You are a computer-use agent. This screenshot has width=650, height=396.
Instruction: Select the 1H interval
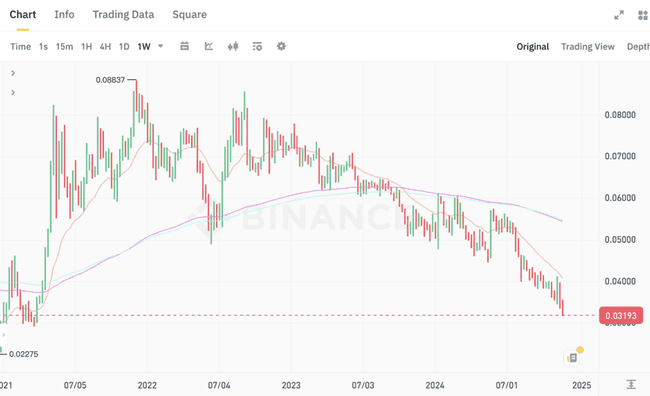coord(86,46)
